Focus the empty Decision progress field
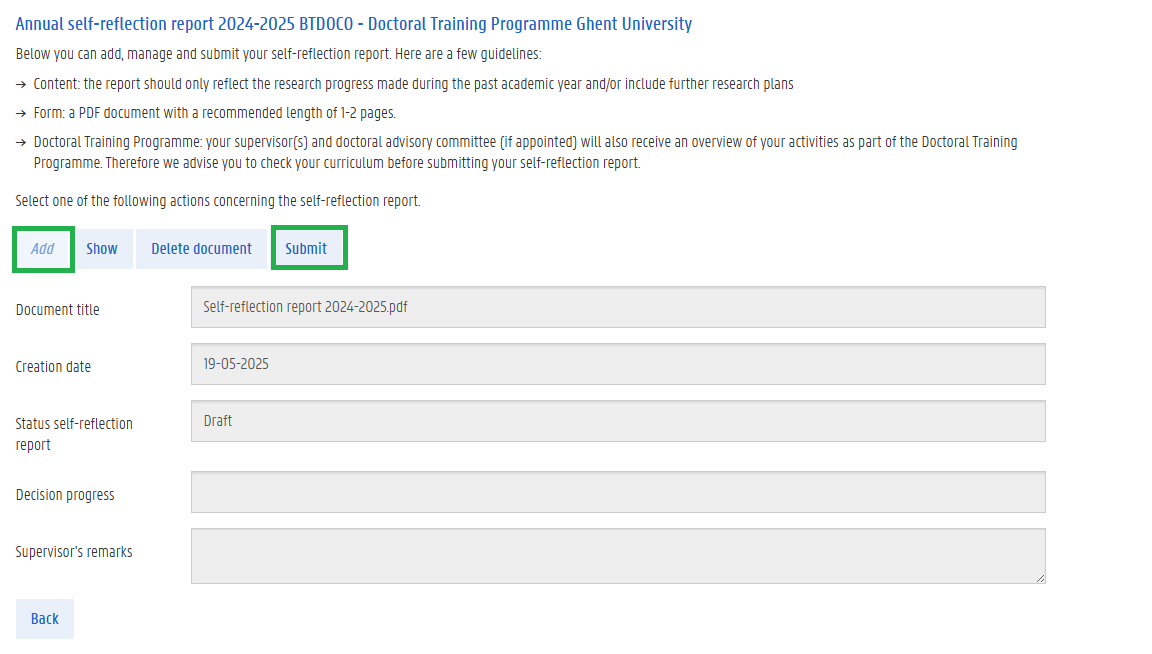 click(x=617, y=493)
